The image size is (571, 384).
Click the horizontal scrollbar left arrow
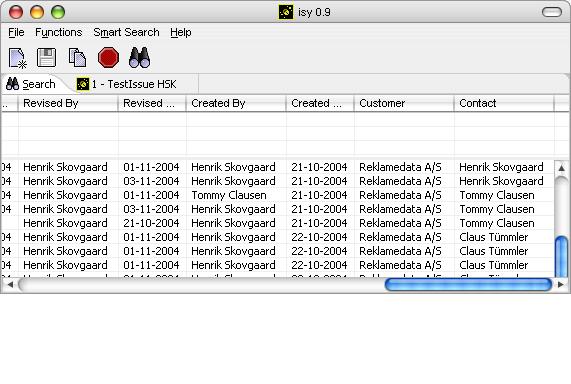[x=10, y=284]
